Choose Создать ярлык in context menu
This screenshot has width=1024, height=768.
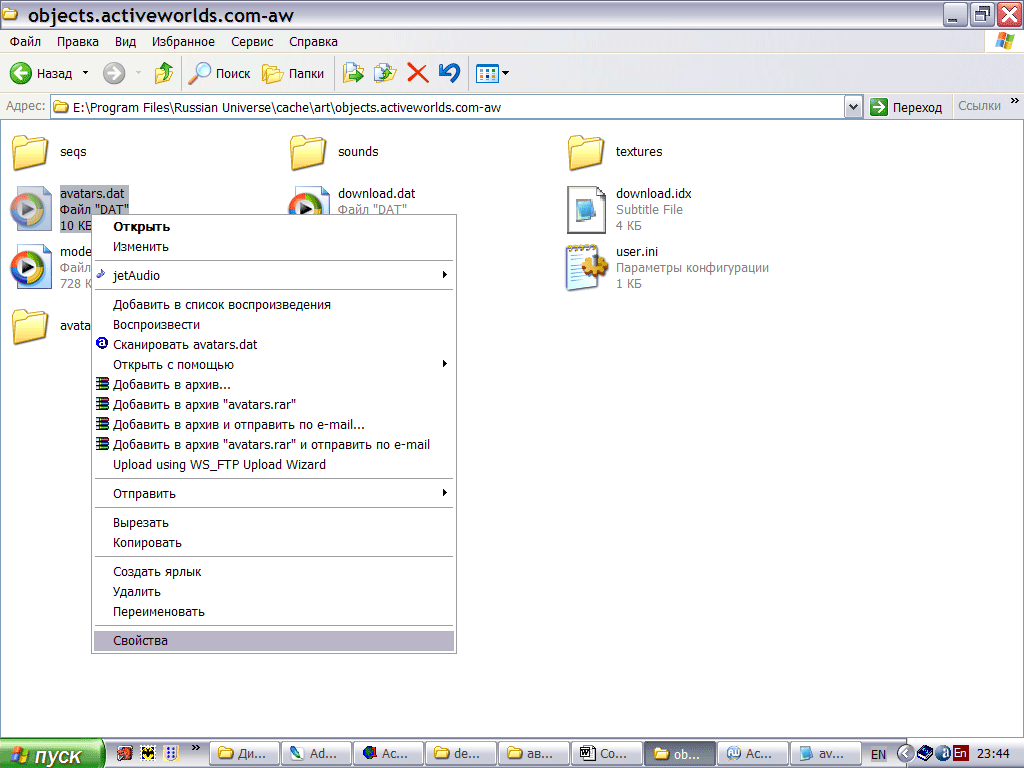click(x=274, y=571)
